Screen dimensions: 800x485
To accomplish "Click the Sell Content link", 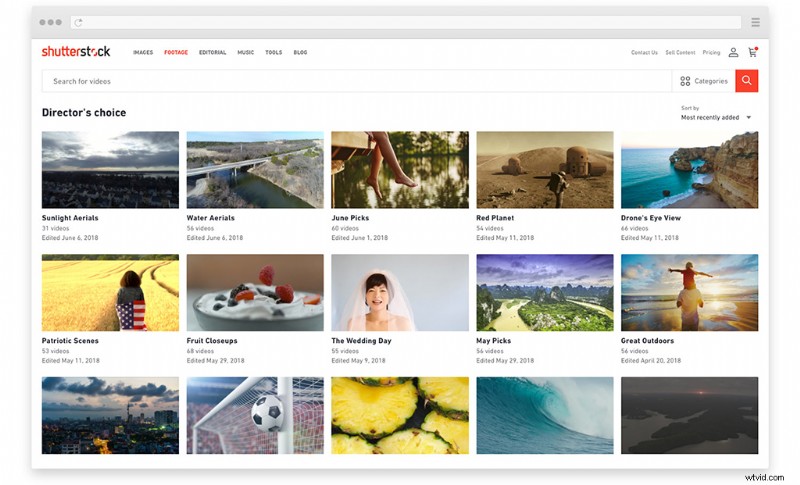I will click(x=680, y=53).
